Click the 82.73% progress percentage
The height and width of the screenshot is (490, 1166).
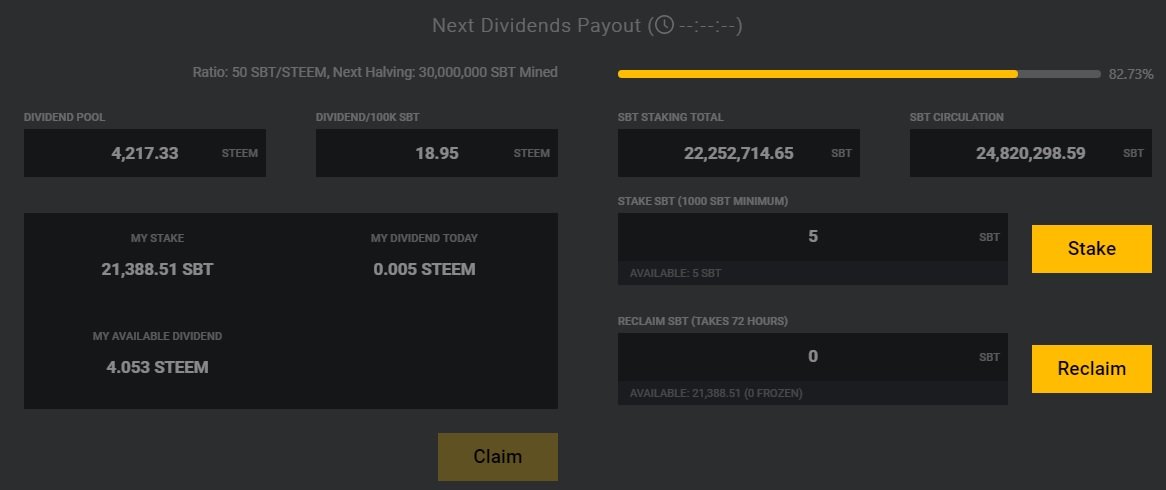[1131, 74]
